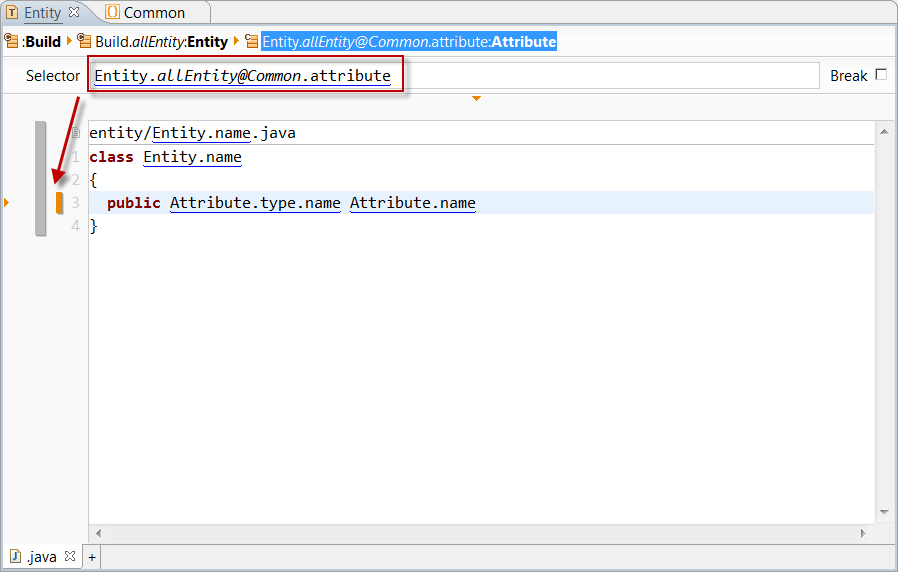Select the highlighted Attribute breadcrumb
The height and width of the screenshot is (572, 898).
(x=409, y=42)
